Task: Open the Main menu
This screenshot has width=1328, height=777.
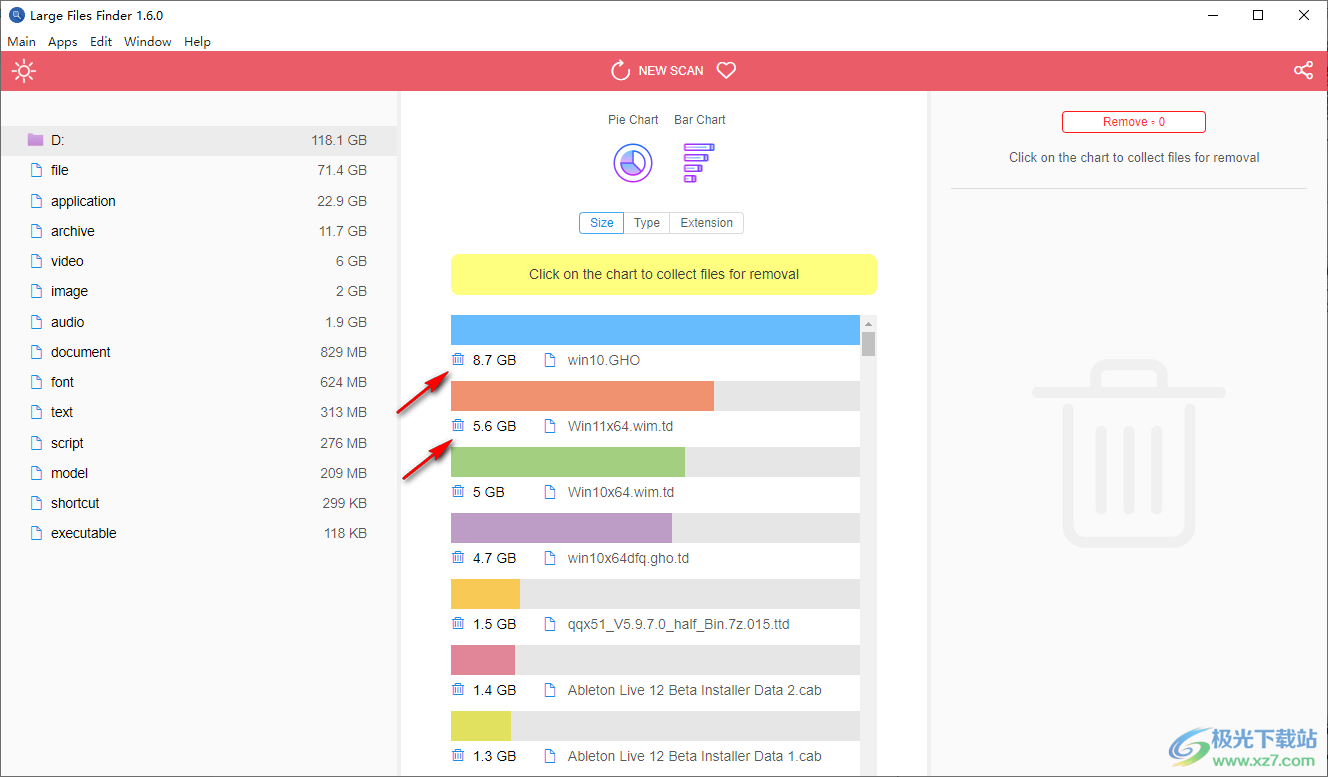Action: (21, 42)
